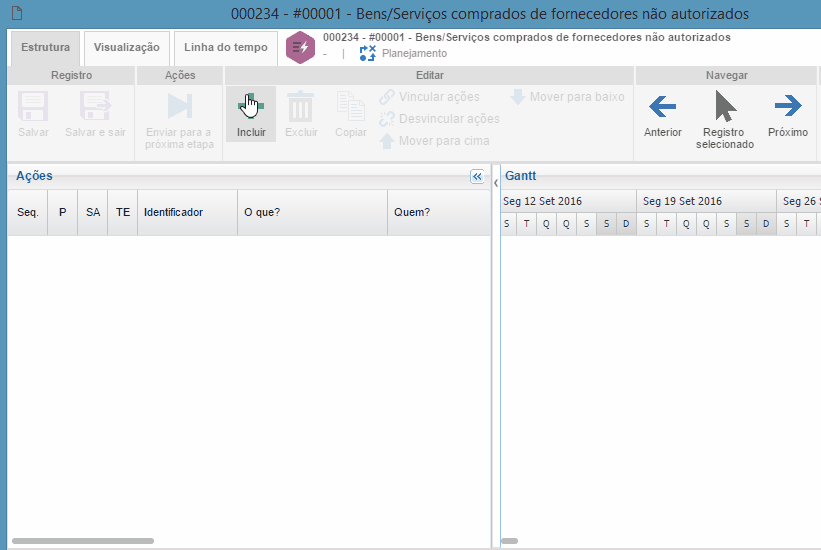Click Vincular ações link button
The height and width of the screenshot is (550, 821).
(429, 97)
